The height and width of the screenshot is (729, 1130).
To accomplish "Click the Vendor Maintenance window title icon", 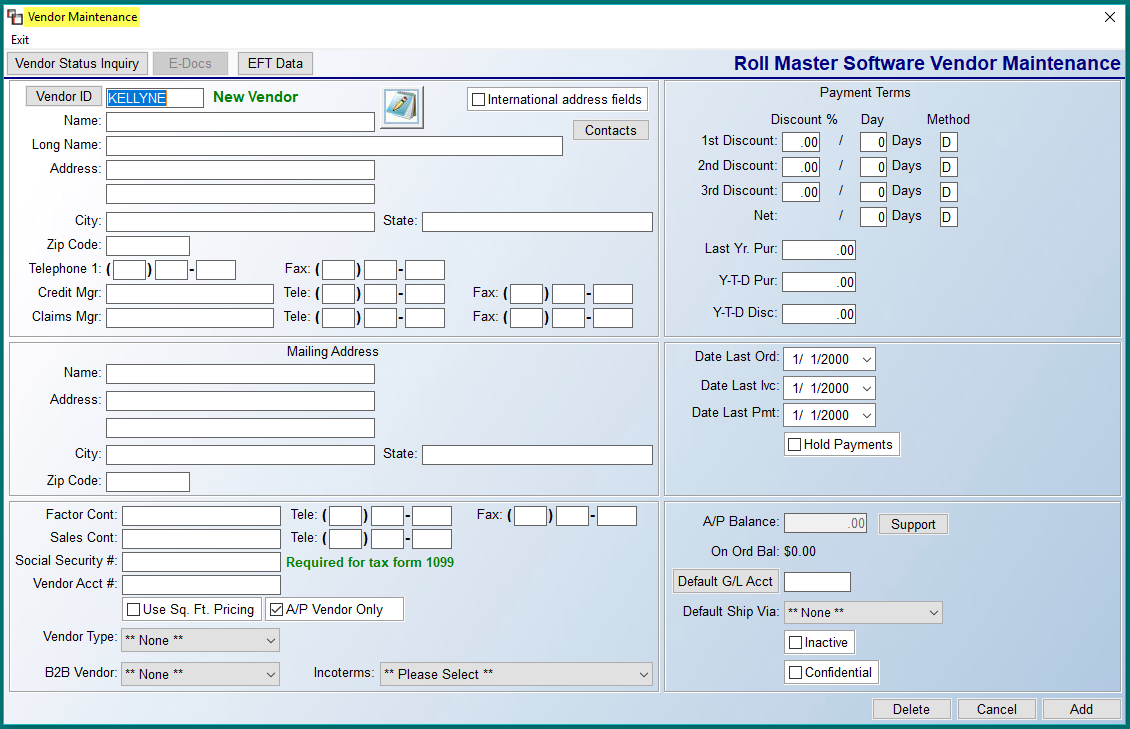I will click(14, 17).
